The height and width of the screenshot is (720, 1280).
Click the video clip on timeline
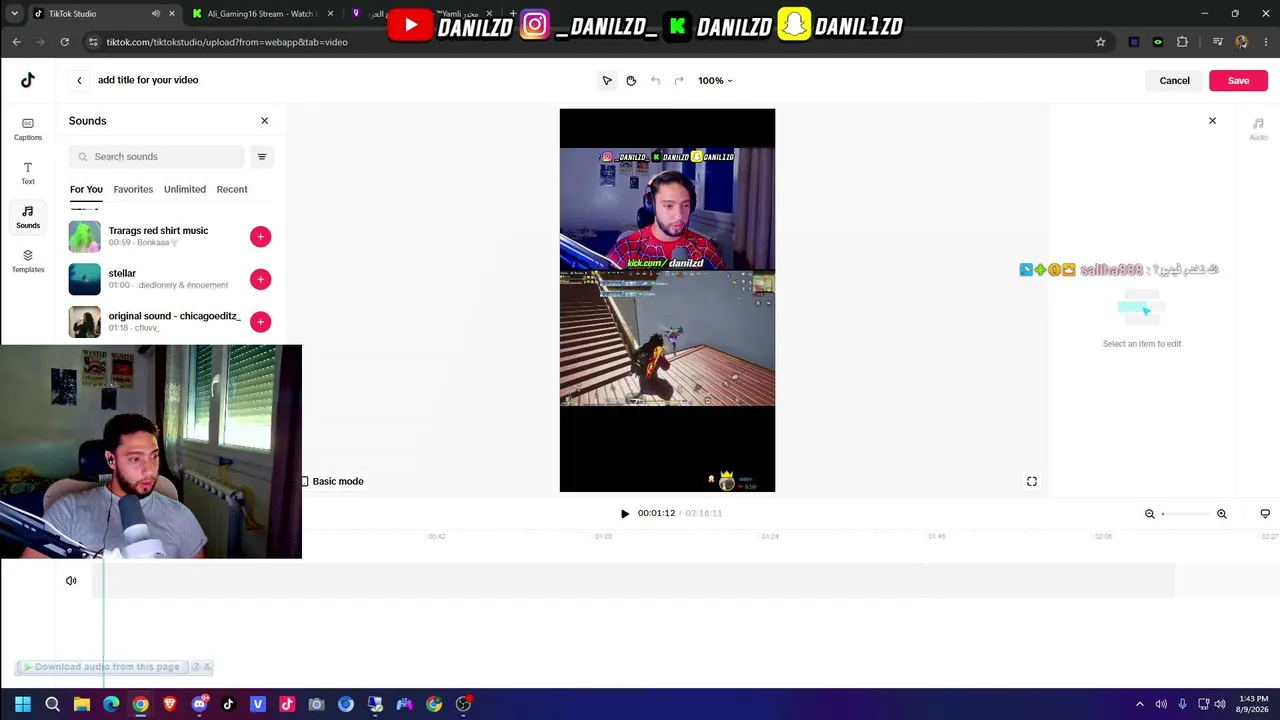(634, 580)
